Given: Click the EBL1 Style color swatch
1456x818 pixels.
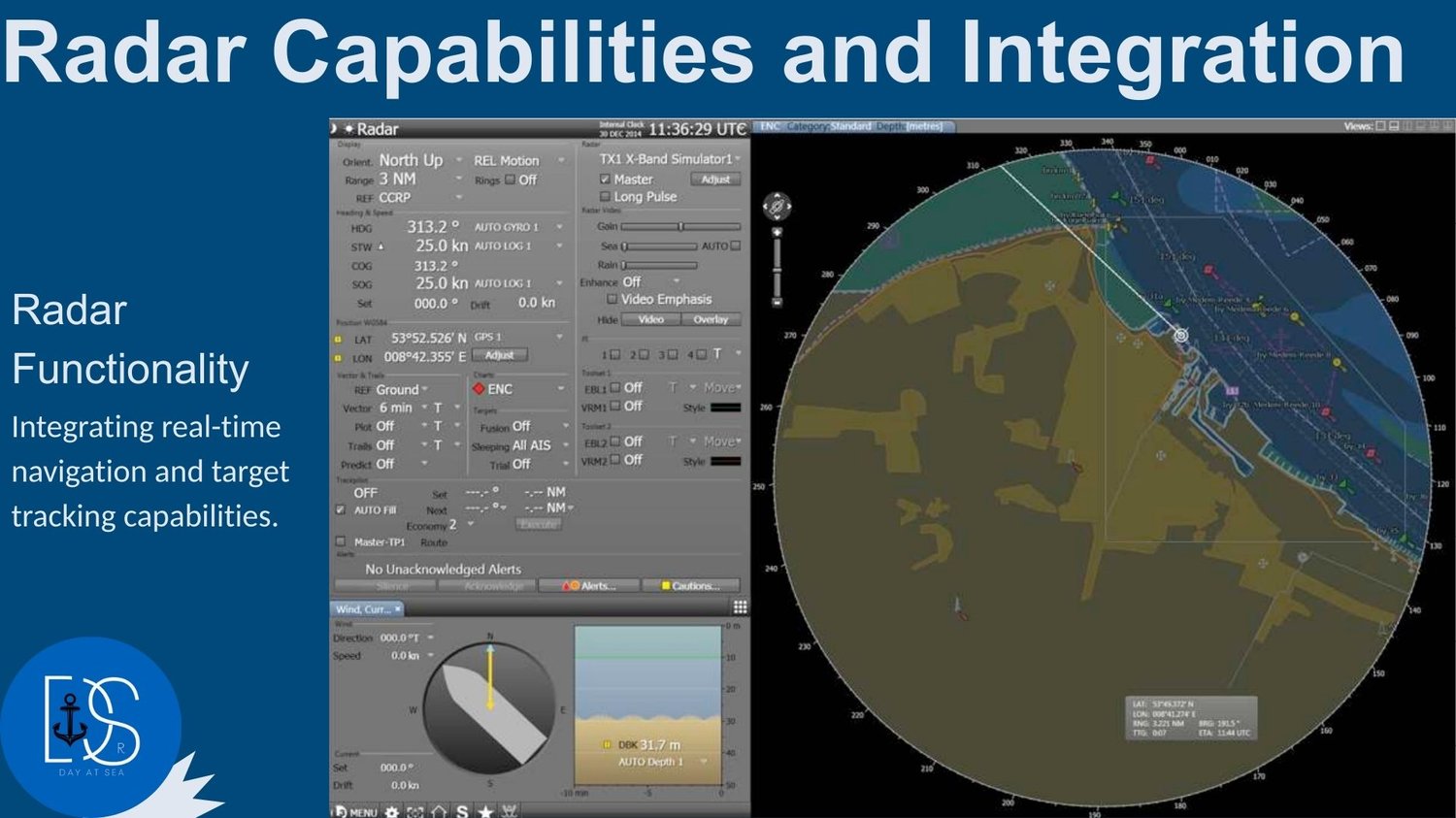Looking at the screenshot, I should (x=725, y=408).
